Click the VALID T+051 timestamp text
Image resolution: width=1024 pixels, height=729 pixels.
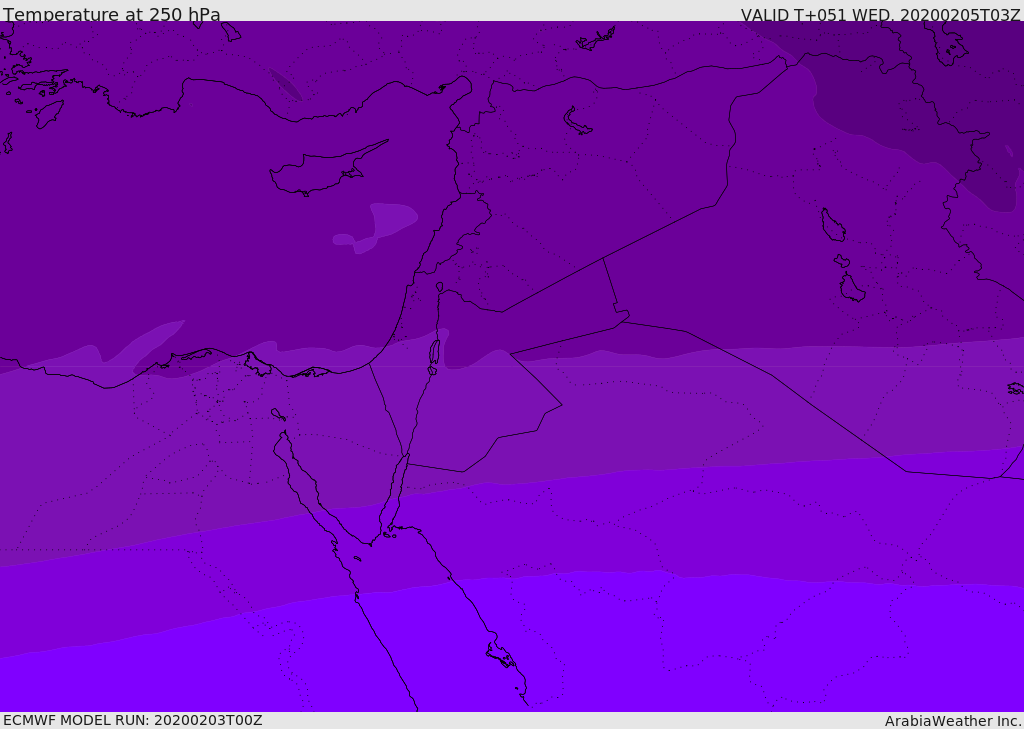[880, 15]
